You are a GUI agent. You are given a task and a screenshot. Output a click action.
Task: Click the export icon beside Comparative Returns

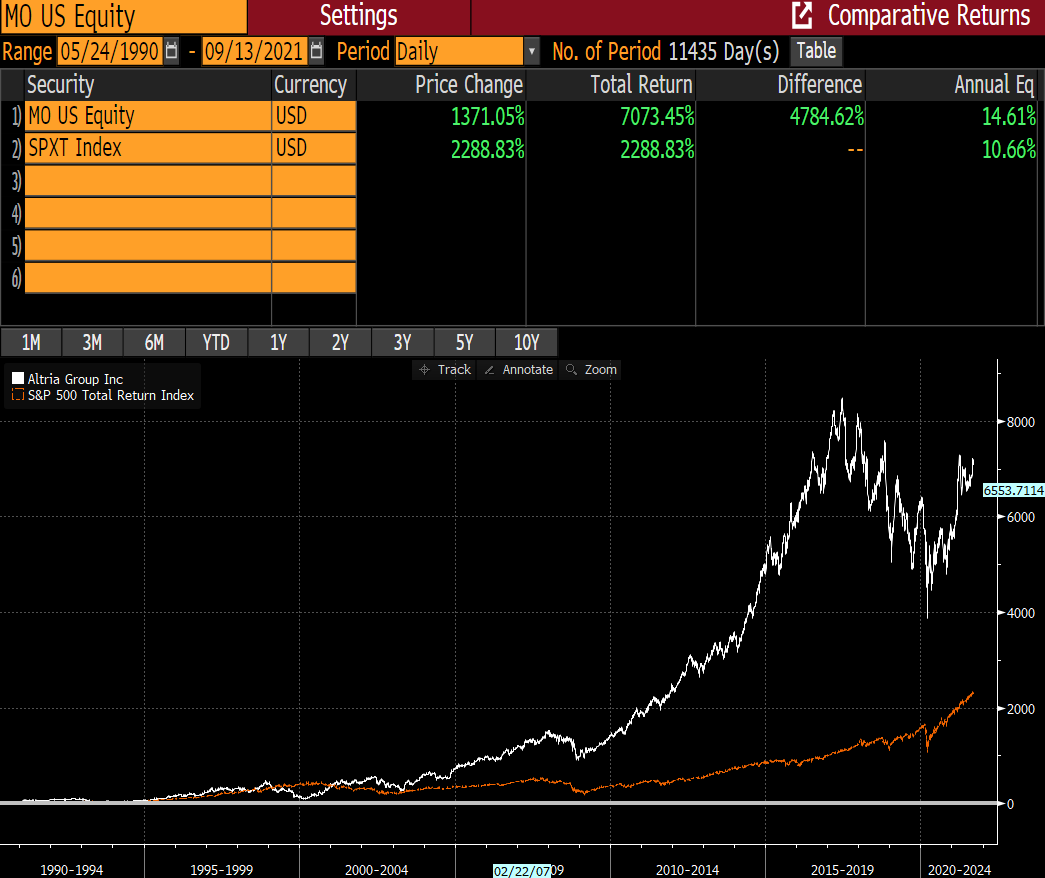802,15
